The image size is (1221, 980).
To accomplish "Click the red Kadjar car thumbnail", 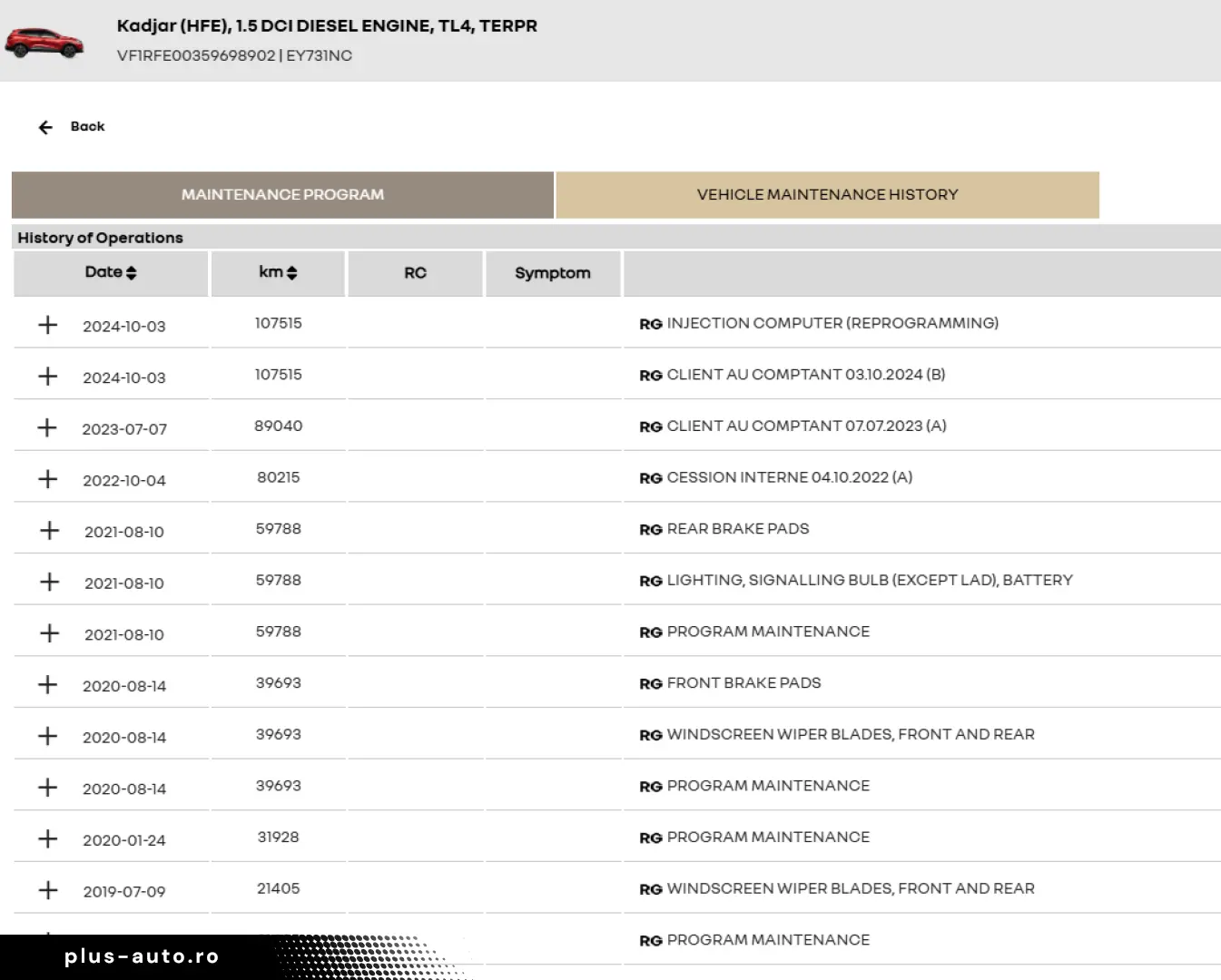I will (44, 43).
